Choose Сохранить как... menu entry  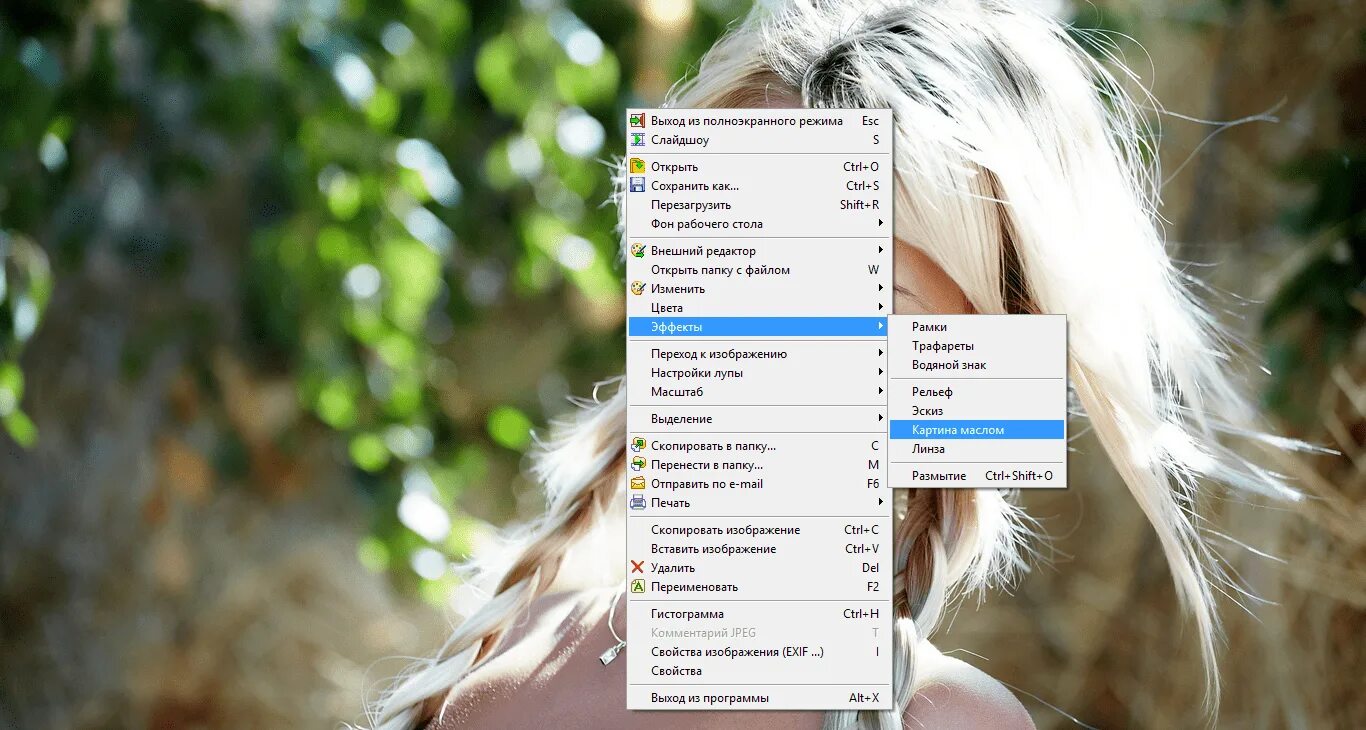pyautogui.click(x=759, y=186)
